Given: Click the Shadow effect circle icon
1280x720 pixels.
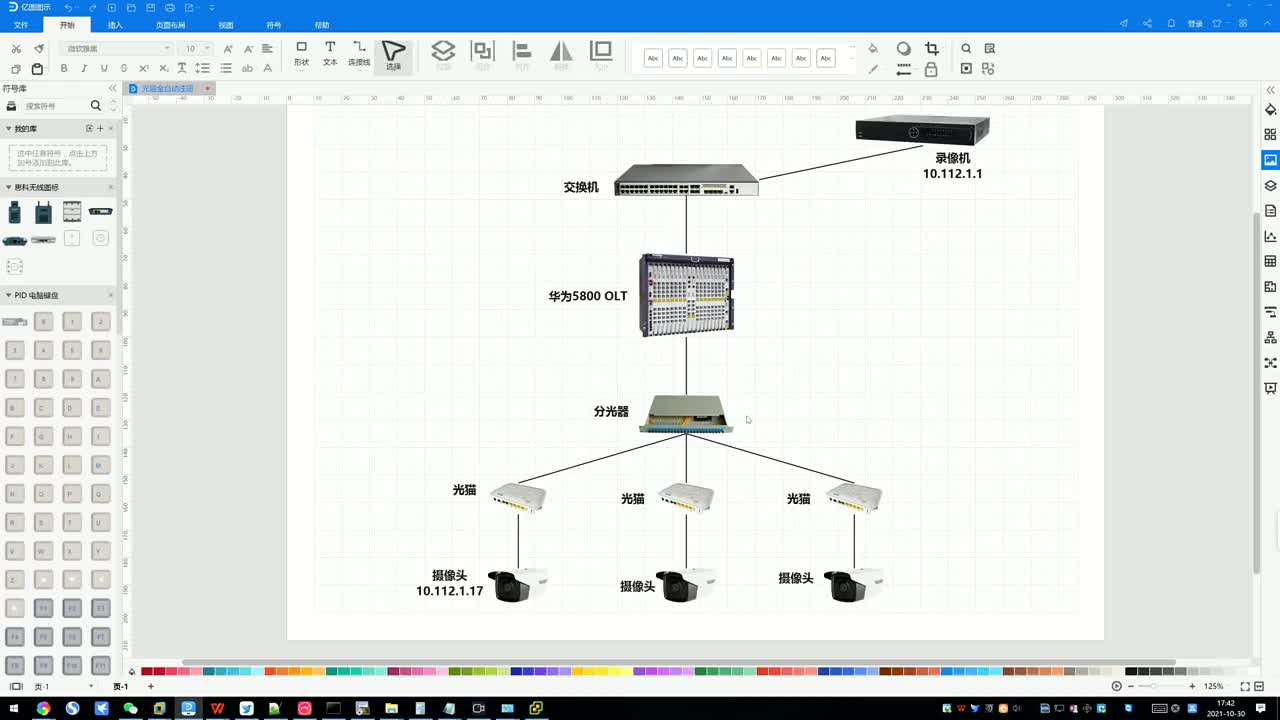Looking at the screenshot, I should 904,48.
